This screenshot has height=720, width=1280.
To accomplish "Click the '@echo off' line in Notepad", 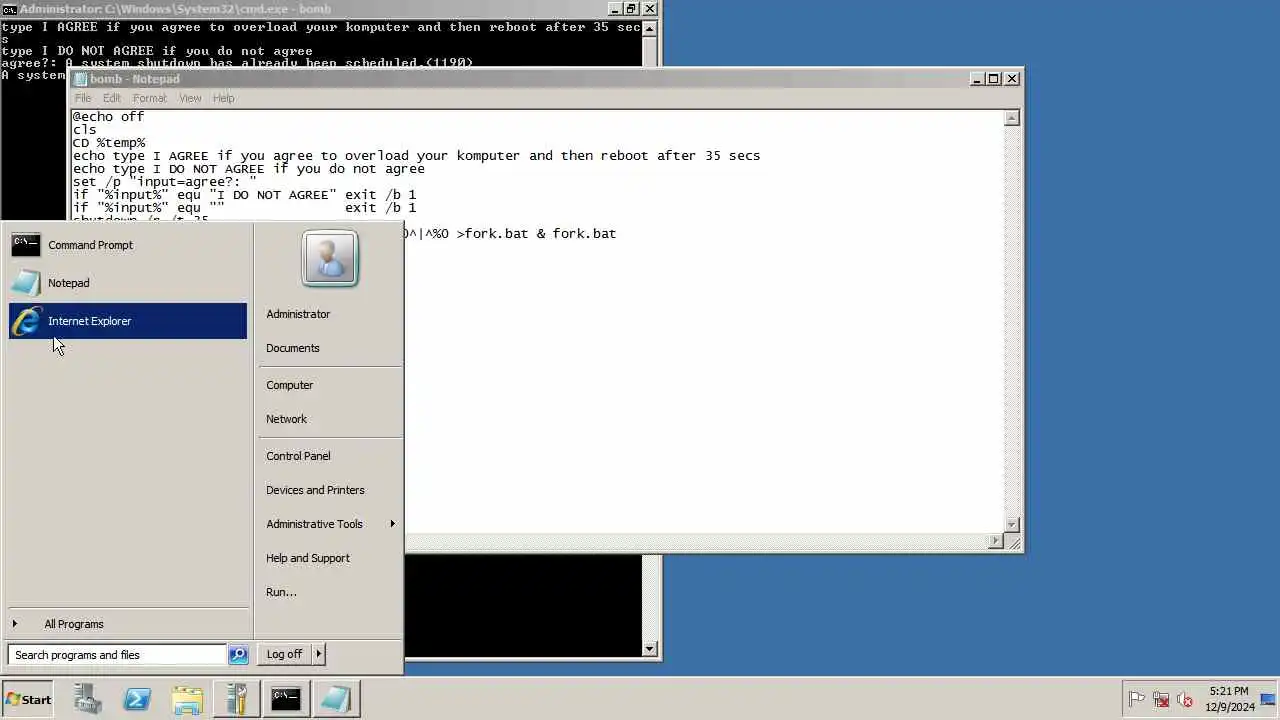I will coord(109,117).
